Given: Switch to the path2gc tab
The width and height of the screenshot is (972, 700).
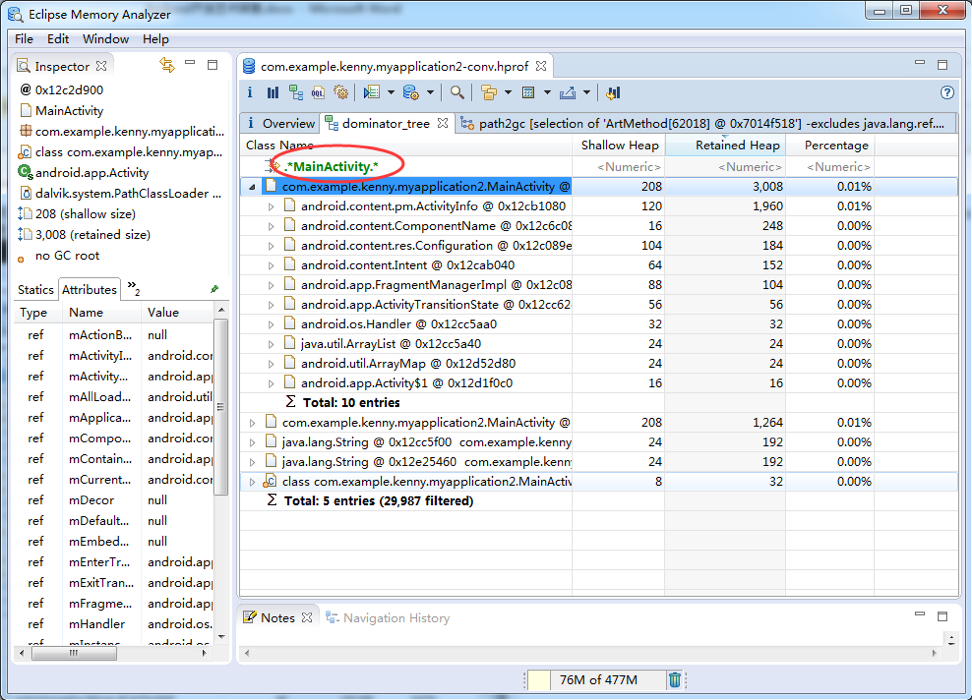Looking at the screenshot, I should click(x=705, y=123).
